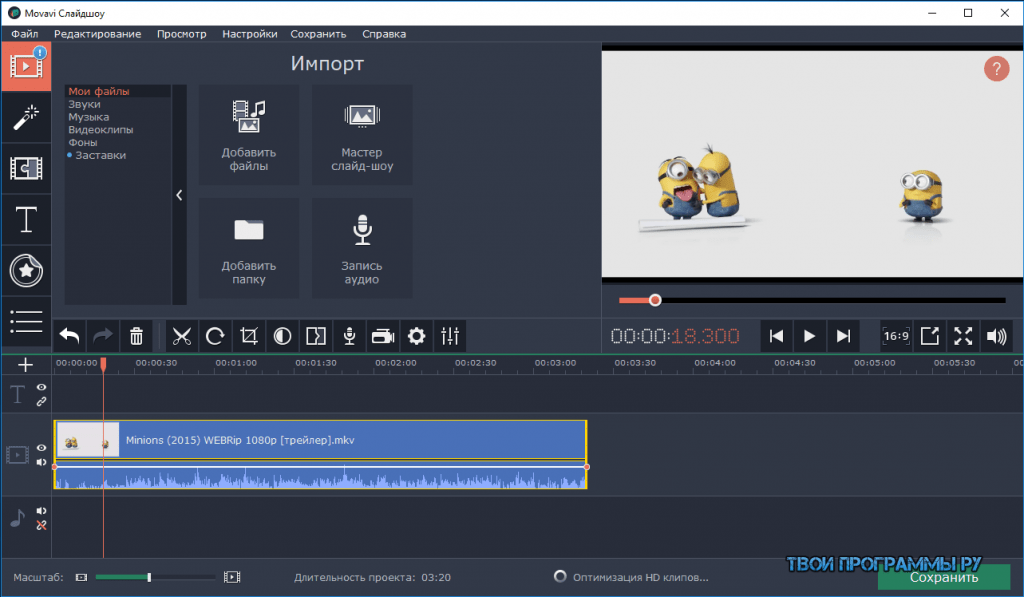Select Фоны category
This screenshot has height=597, width=1024.
82,142
